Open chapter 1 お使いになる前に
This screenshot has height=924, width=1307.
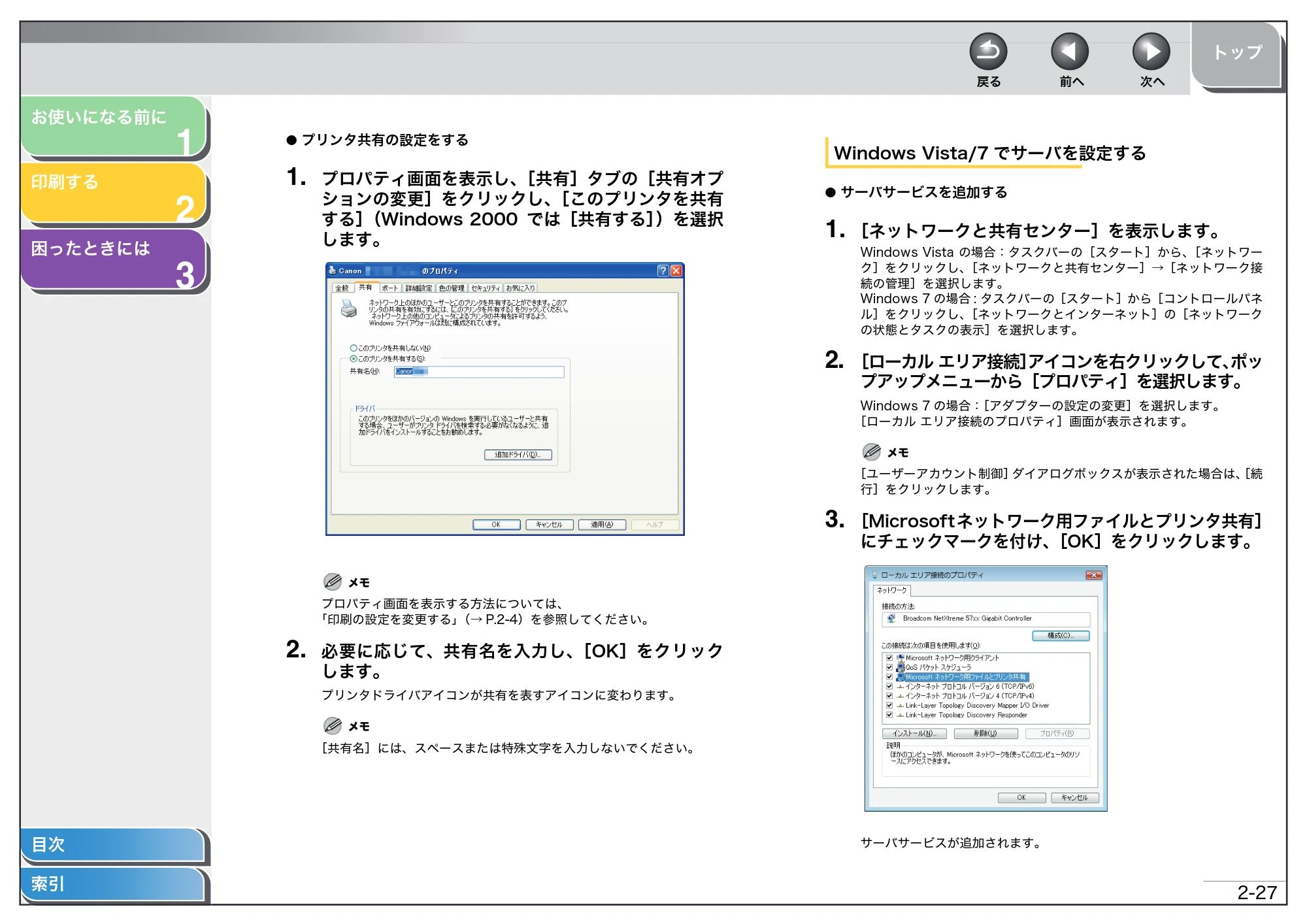114,126
